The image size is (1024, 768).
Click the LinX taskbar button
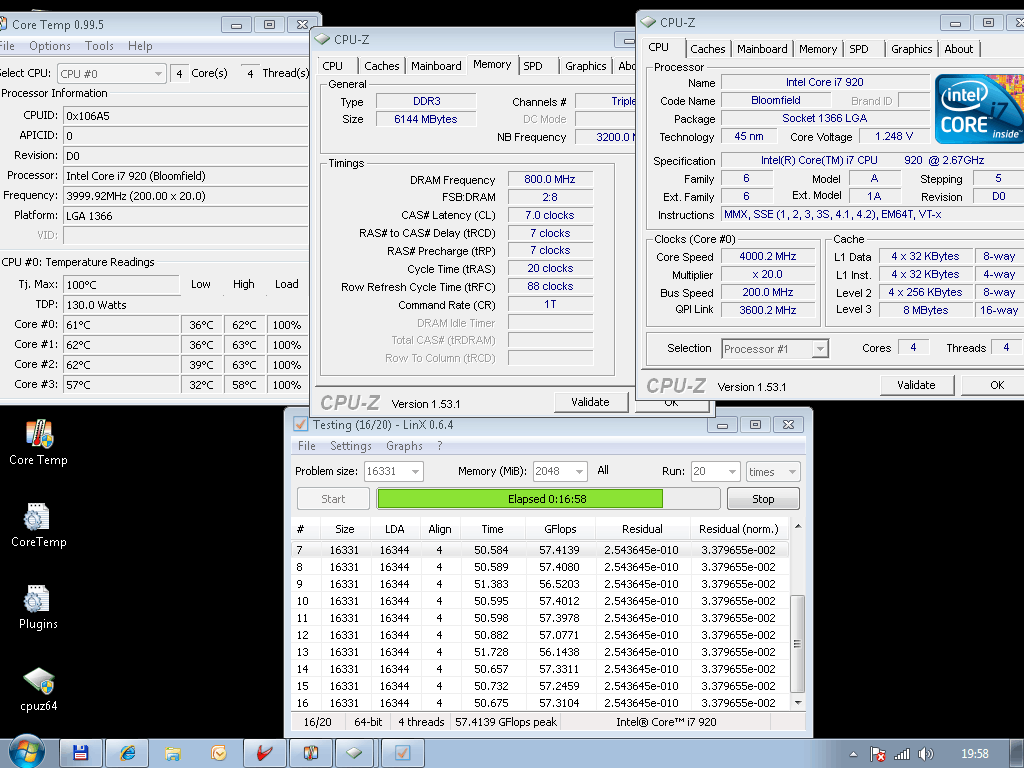(x=402, y=752)
